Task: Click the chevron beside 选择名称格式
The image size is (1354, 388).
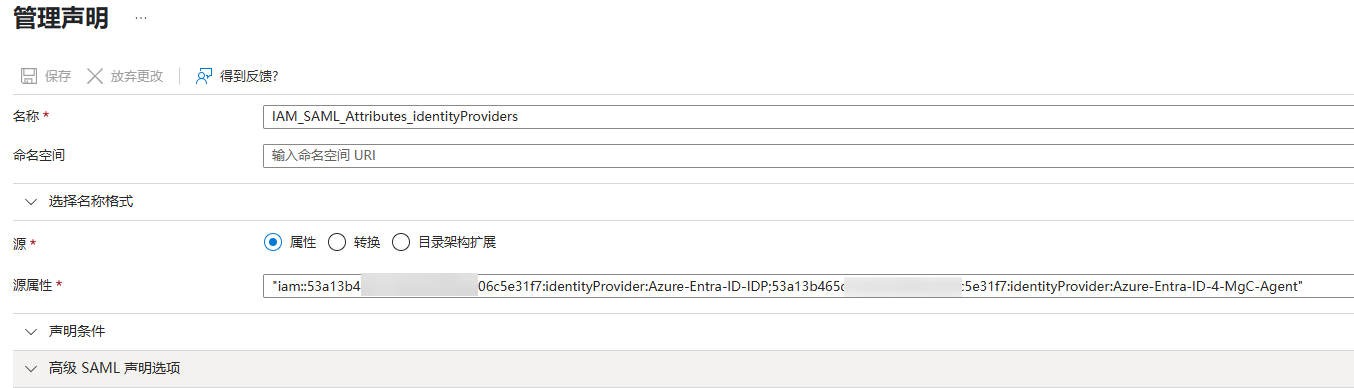Action: [29, 201]
